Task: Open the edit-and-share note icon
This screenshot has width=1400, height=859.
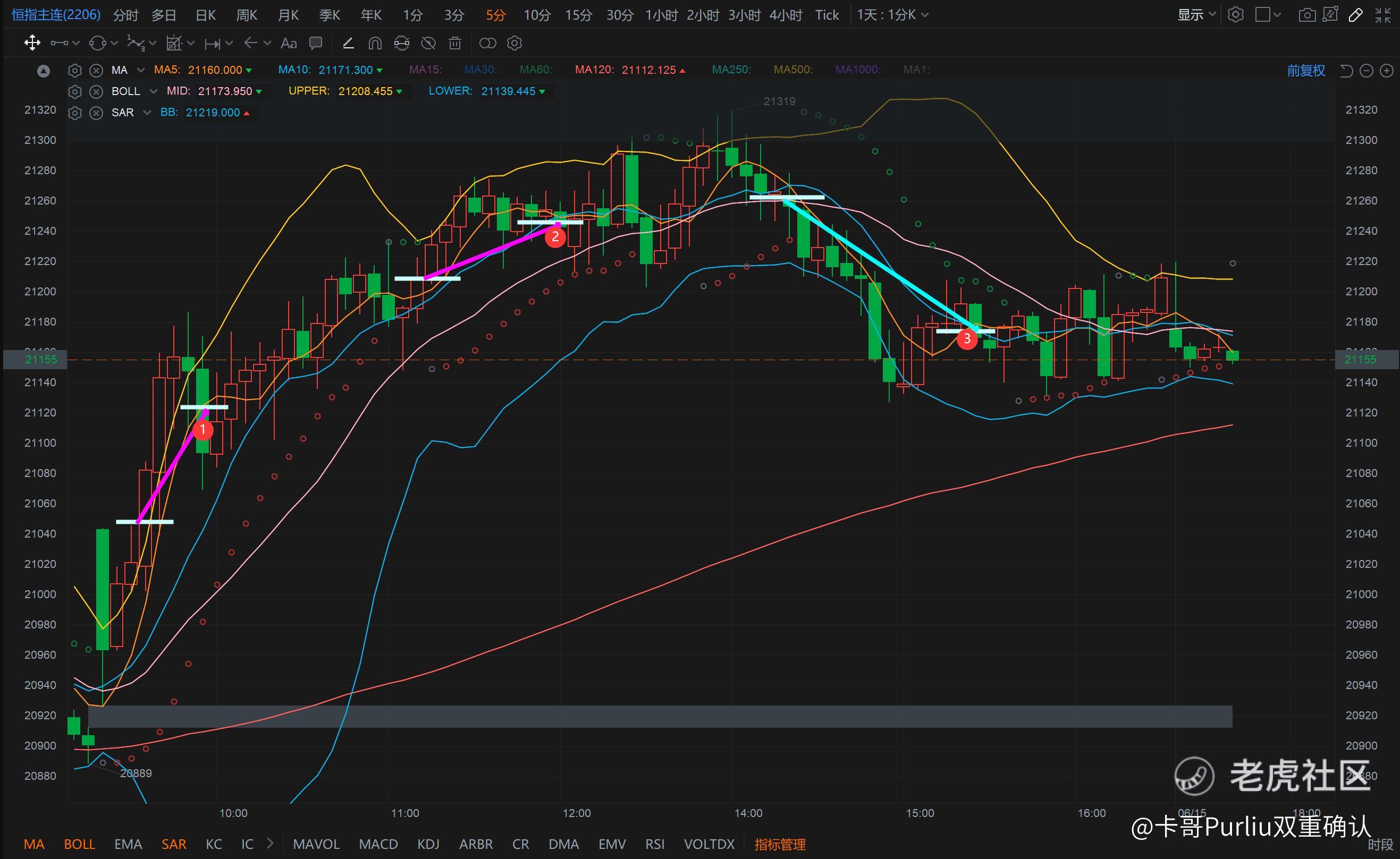Action: tap(1331, 15)
